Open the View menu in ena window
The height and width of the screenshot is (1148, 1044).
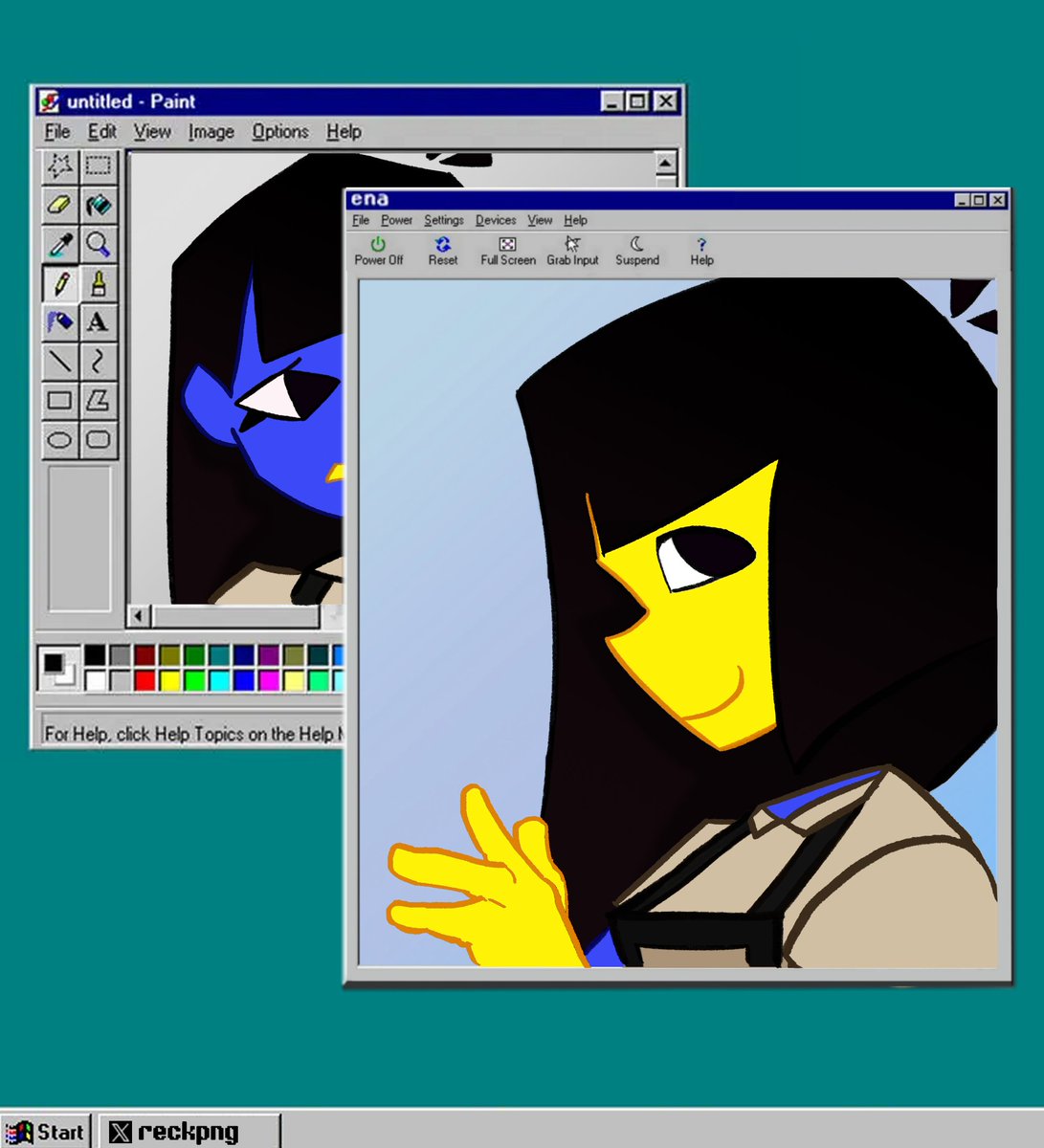540,220
